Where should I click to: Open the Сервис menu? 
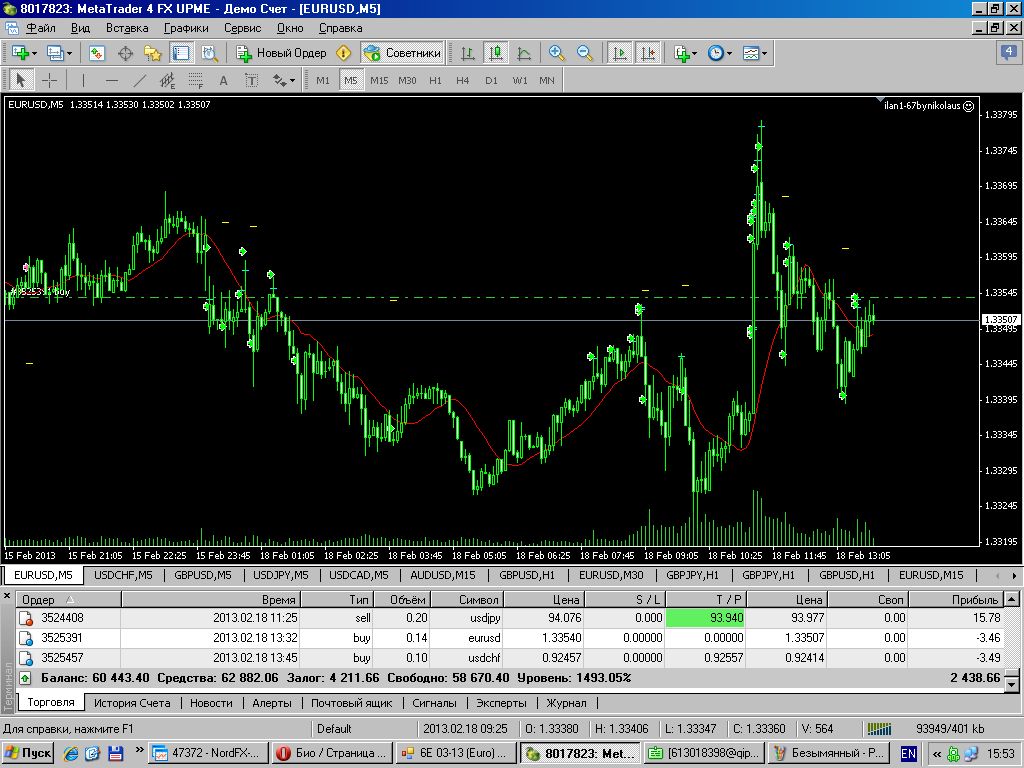click(x=243, y=28)
